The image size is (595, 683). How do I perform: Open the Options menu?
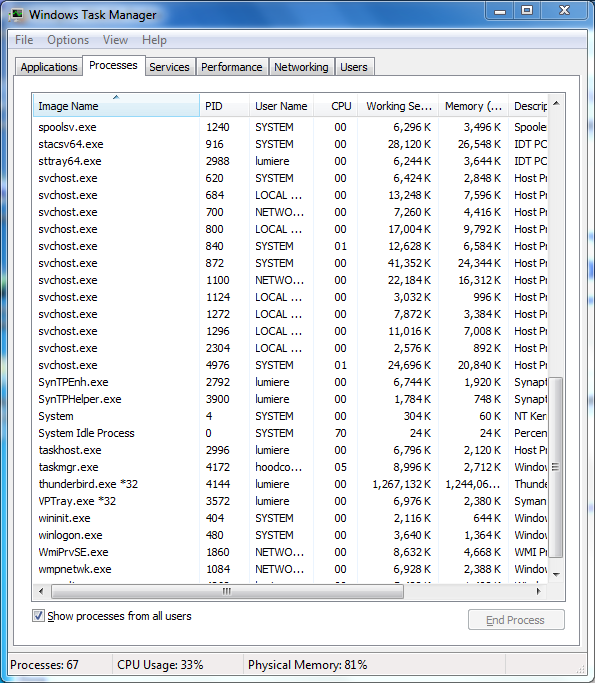tap(68, 40)
